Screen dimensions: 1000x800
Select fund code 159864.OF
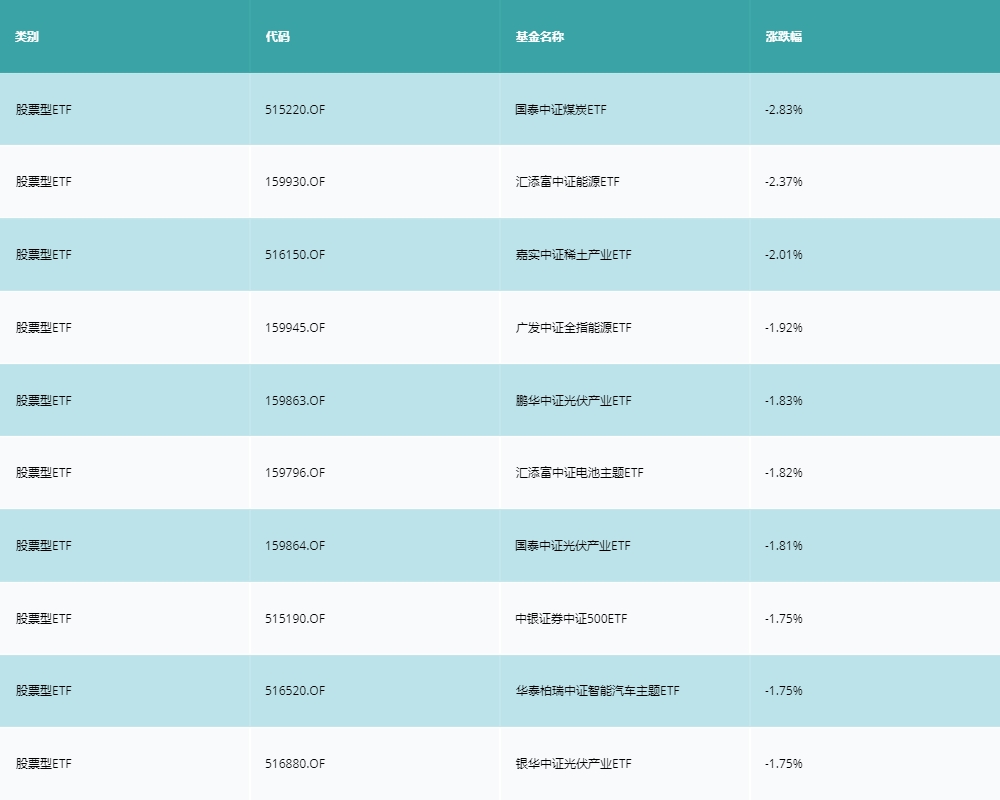pos(295,545)
